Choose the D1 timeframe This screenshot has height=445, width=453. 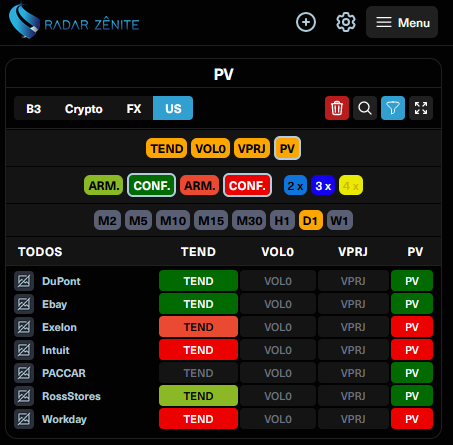[x=311, y=220]
